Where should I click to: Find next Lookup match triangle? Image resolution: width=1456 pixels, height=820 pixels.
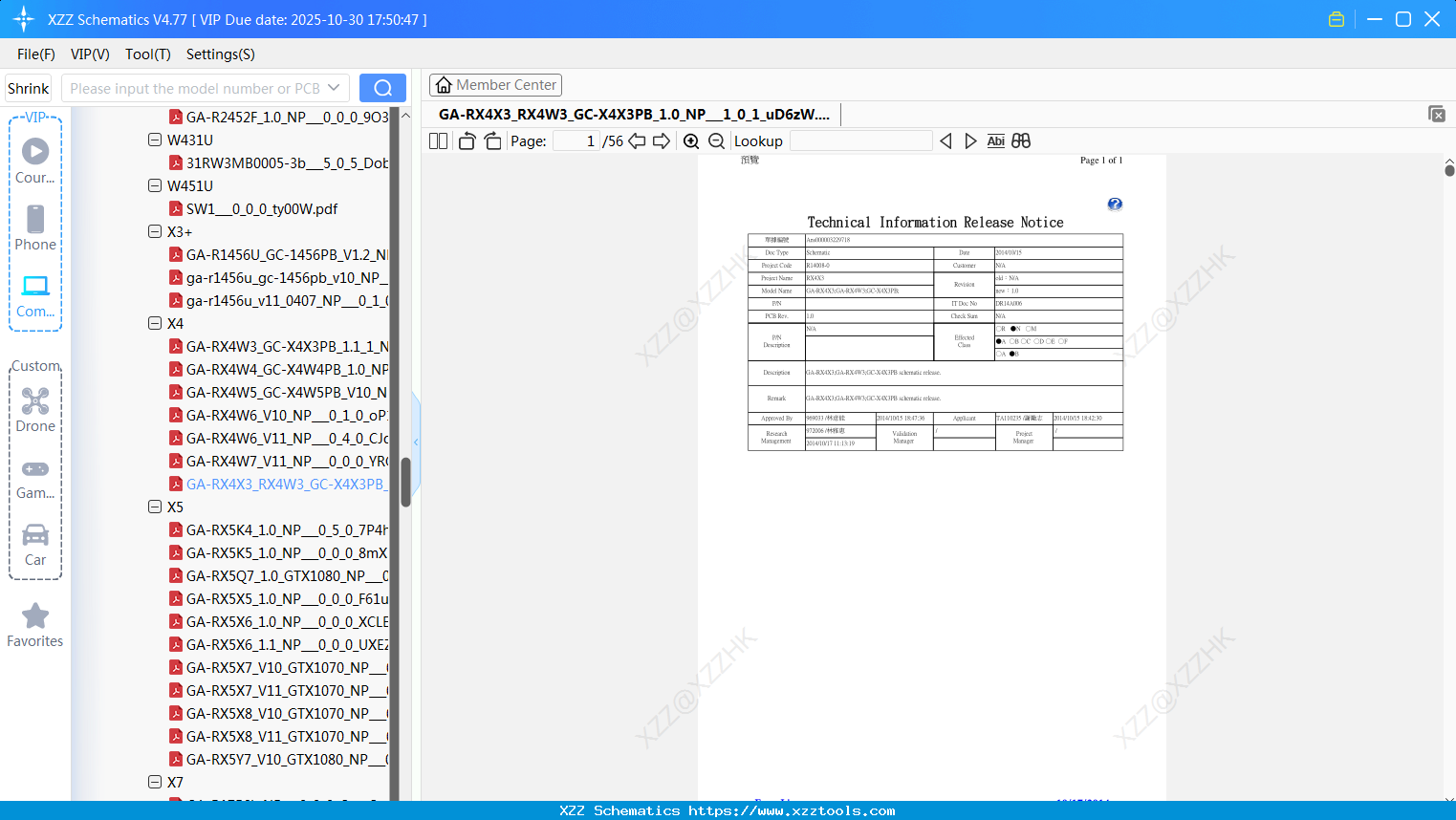(x=970, y=140)
